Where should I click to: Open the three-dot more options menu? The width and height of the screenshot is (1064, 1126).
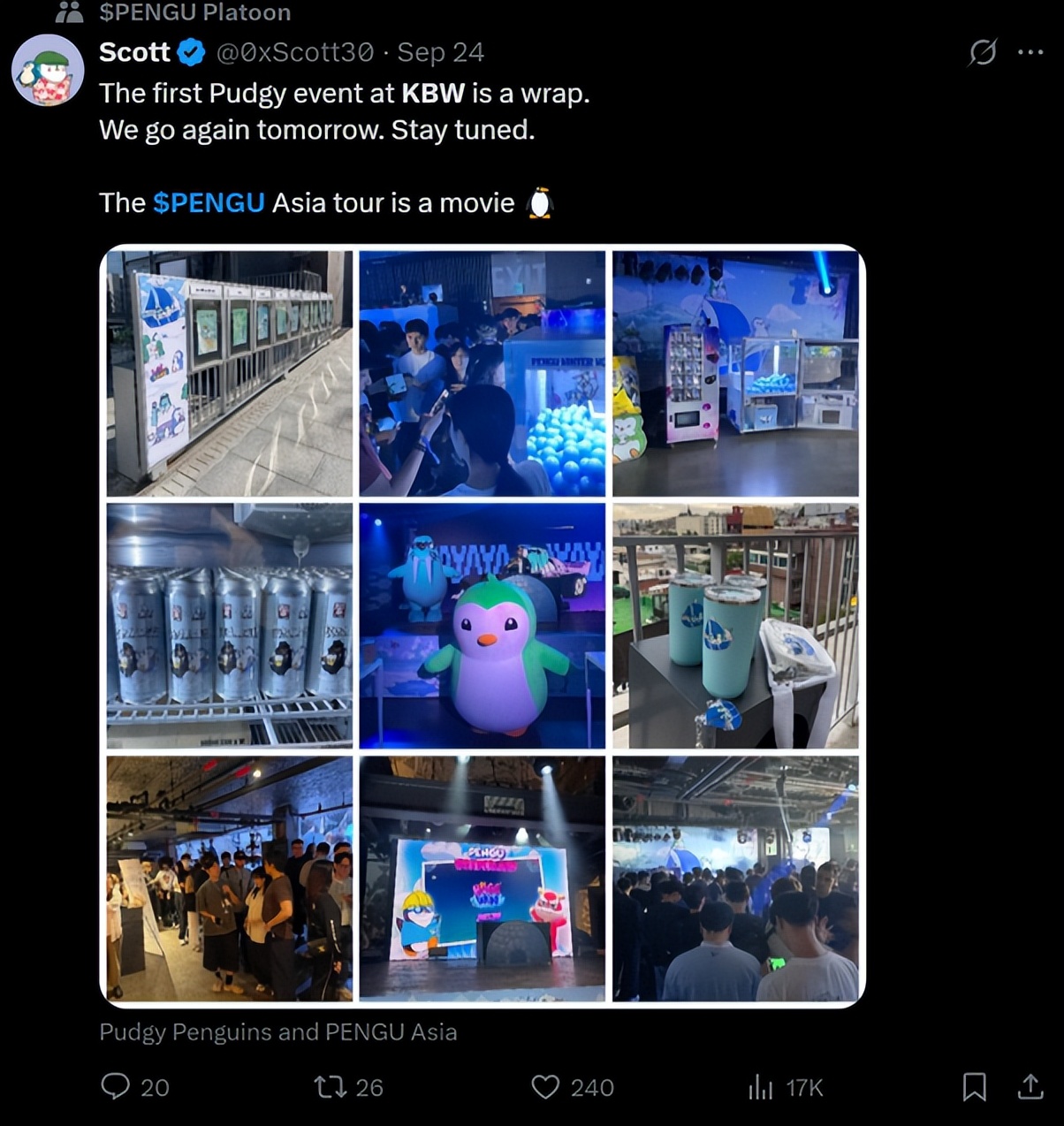(1030, 52)
